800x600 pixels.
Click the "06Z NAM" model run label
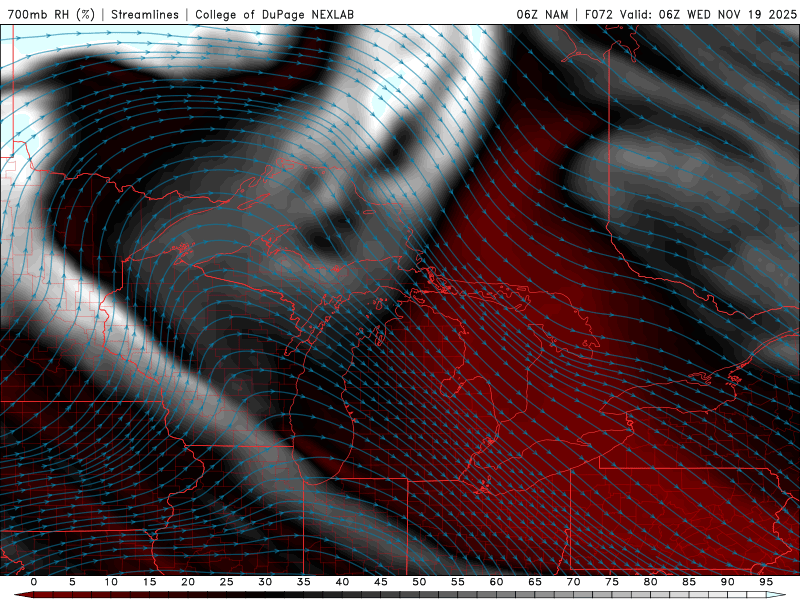[542, 14]
